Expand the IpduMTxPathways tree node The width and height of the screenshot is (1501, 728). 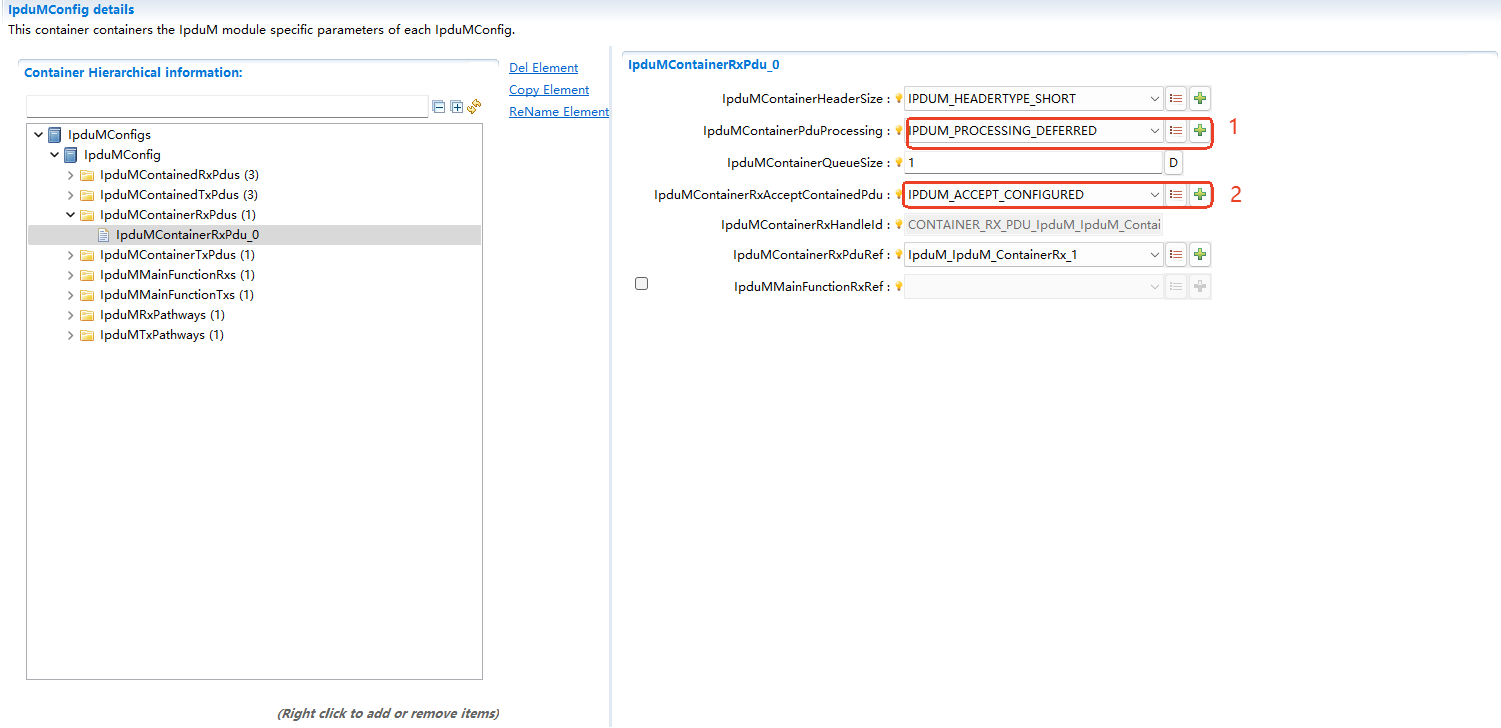[71, 335]
